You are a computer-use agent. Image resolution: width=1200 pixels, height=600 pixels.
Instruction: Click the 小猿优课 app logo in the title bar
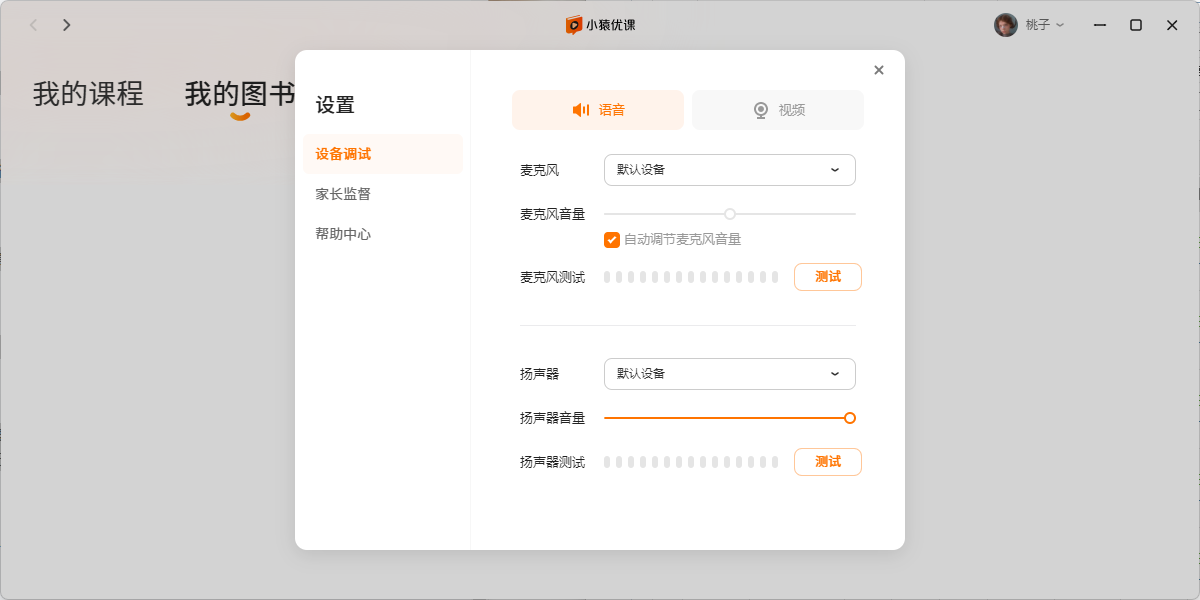pos(574,25)
